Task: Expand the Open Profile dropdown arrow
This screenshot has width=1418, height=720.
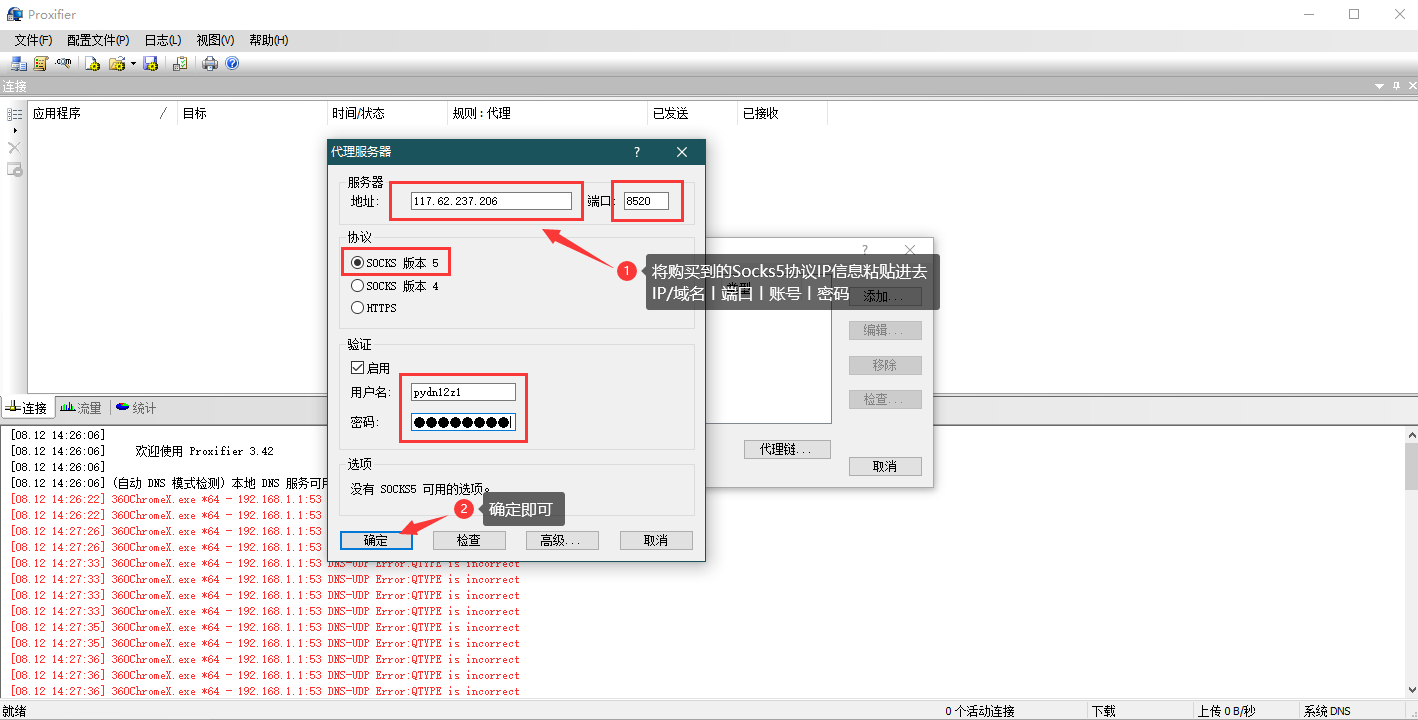Action: click(133, 63)
